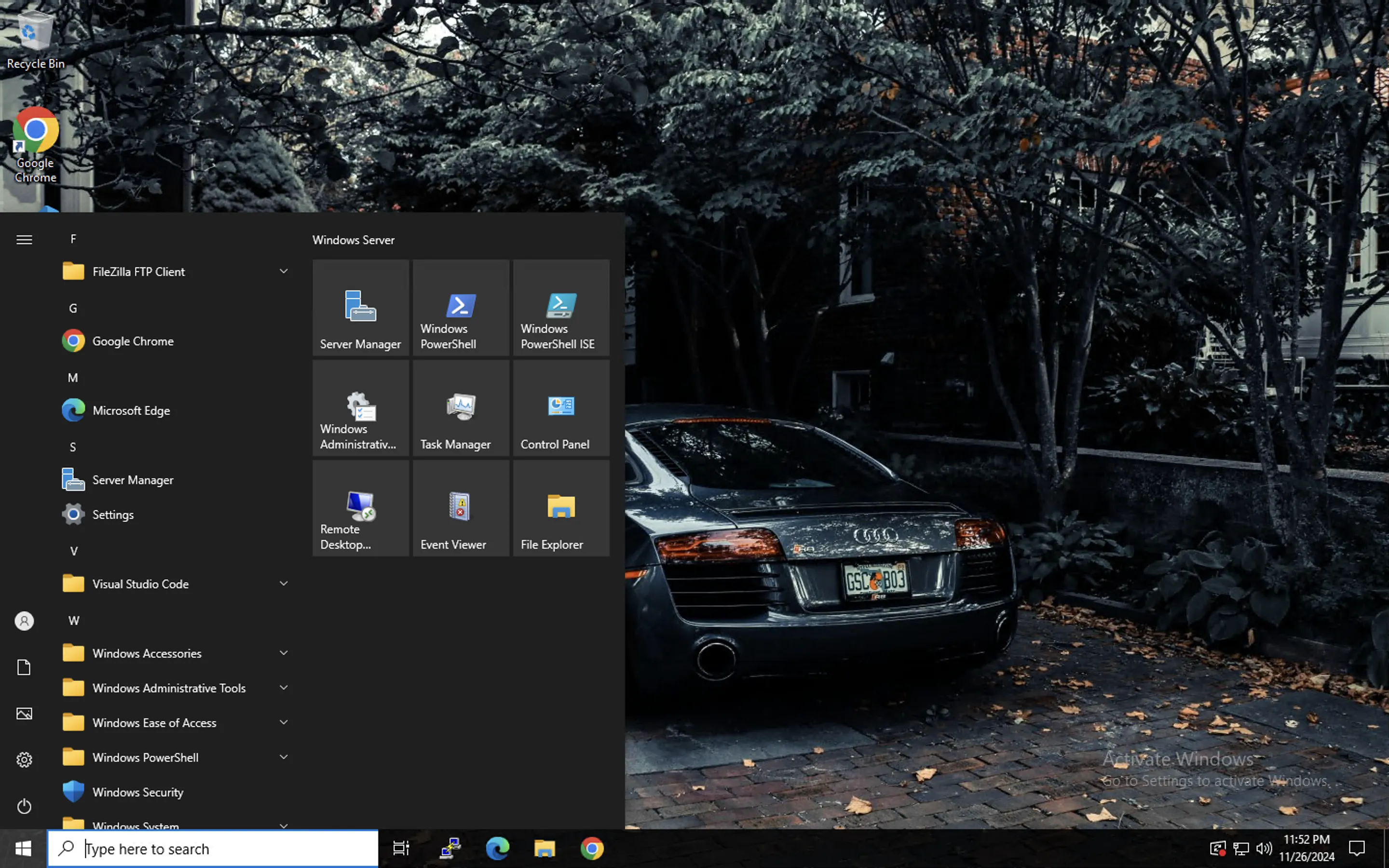Open Task View on the taskbar
Viewport: 1389px width, 868px height.
click(401, 849)
